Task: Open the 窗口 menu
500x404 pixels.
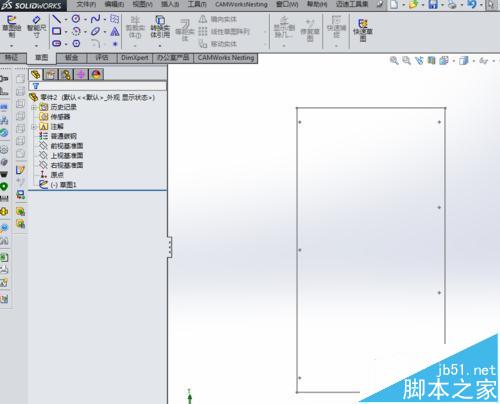Action: click(x=287, y=4)
